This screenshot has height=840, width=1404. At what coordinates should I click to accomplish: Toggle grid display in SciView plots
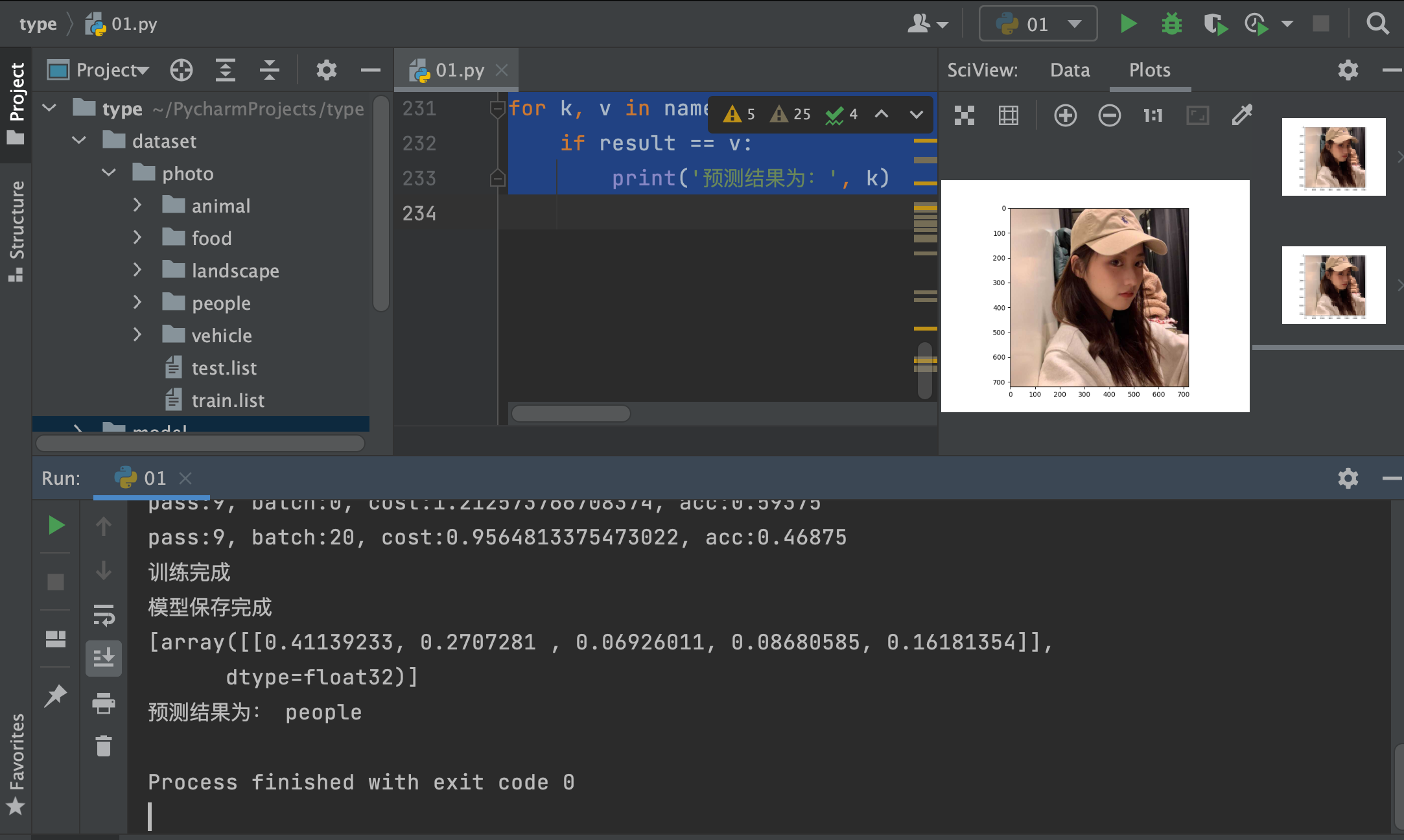(1009, 116)
